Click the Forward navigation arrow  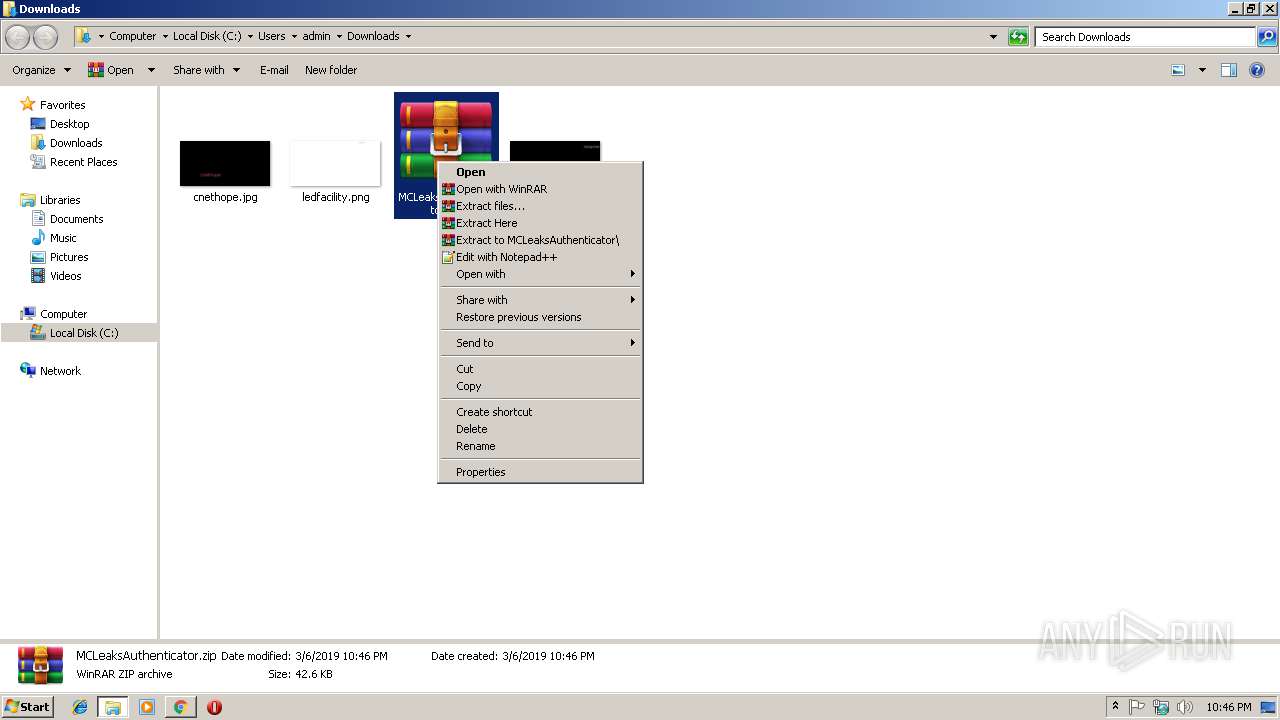click(45, 37)
